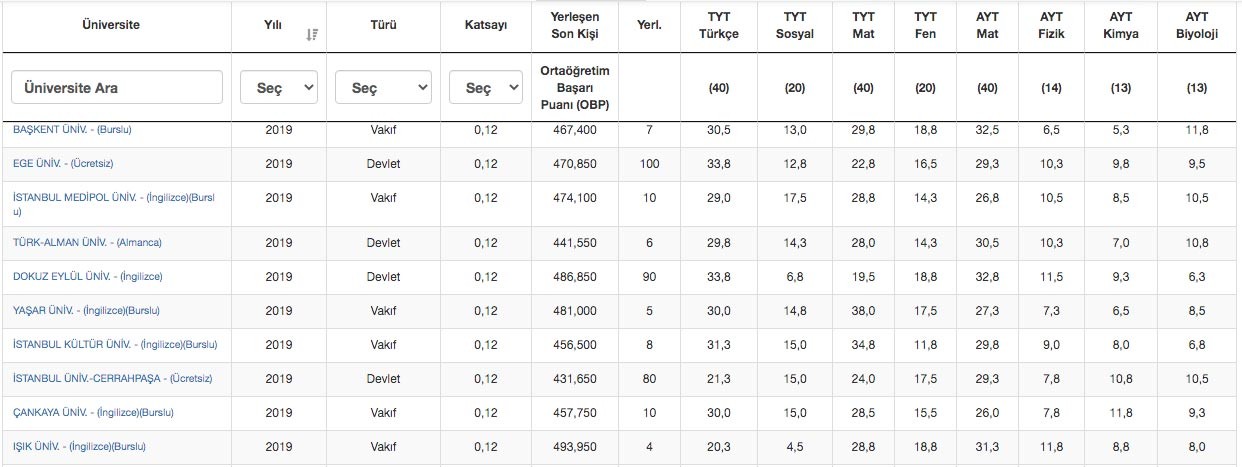The height and width of the screenshot is (467, 1242).
Task: Open IŞIK ÜNİV. (İngilizce) link
Action: (x=84, y=447)
